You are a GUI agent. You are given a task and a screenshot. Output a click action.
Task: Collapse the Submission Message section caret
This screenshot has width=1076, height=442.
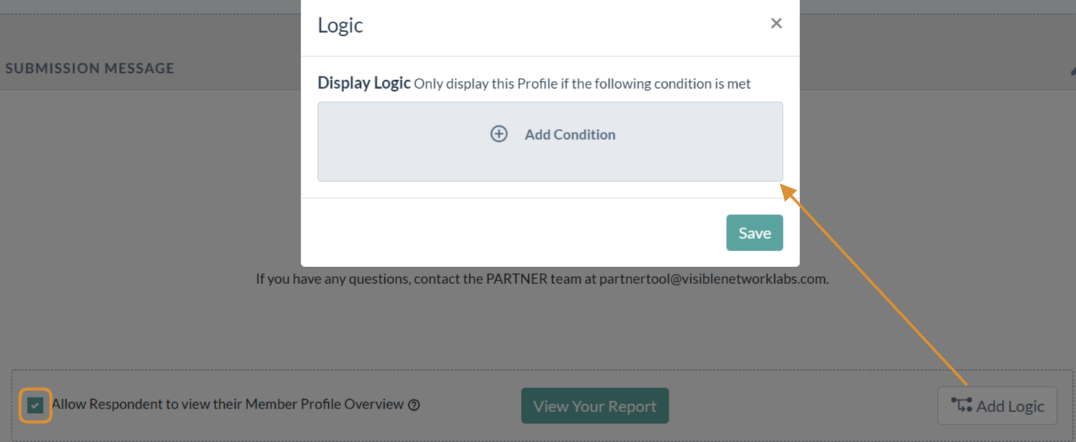click(1073, 69)
